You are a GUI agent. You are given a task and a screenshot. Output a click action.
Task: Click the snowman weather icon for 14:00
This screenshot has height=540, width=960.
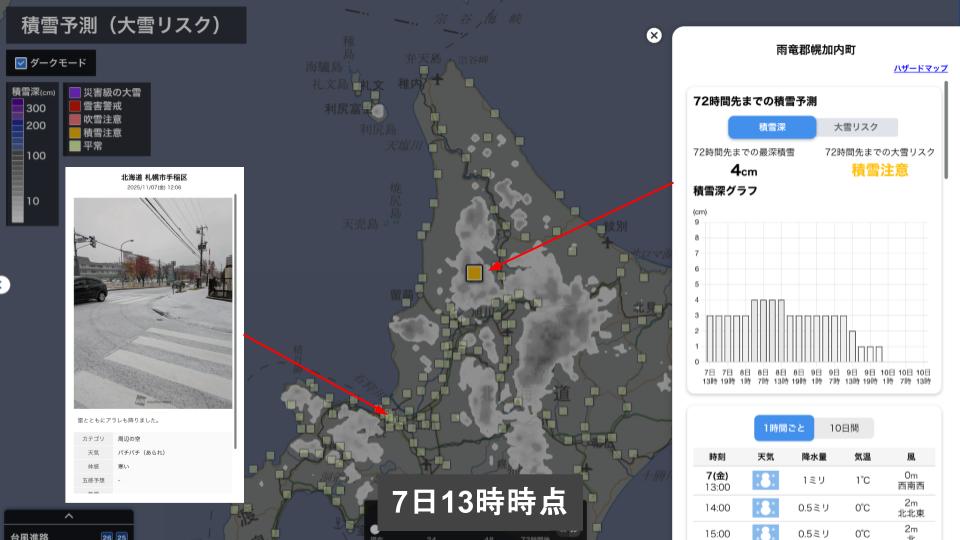765,507
